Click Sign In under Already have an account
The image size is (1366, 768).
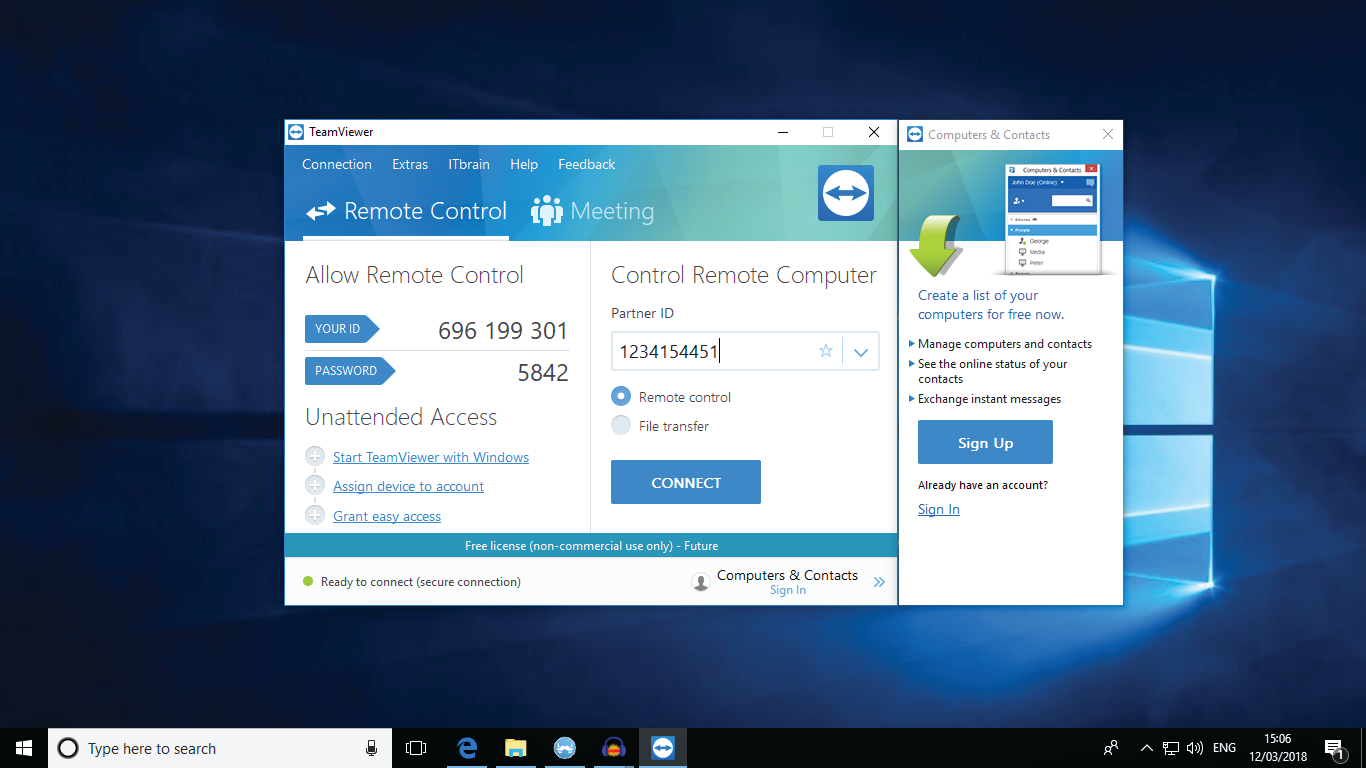pos(939,509)
